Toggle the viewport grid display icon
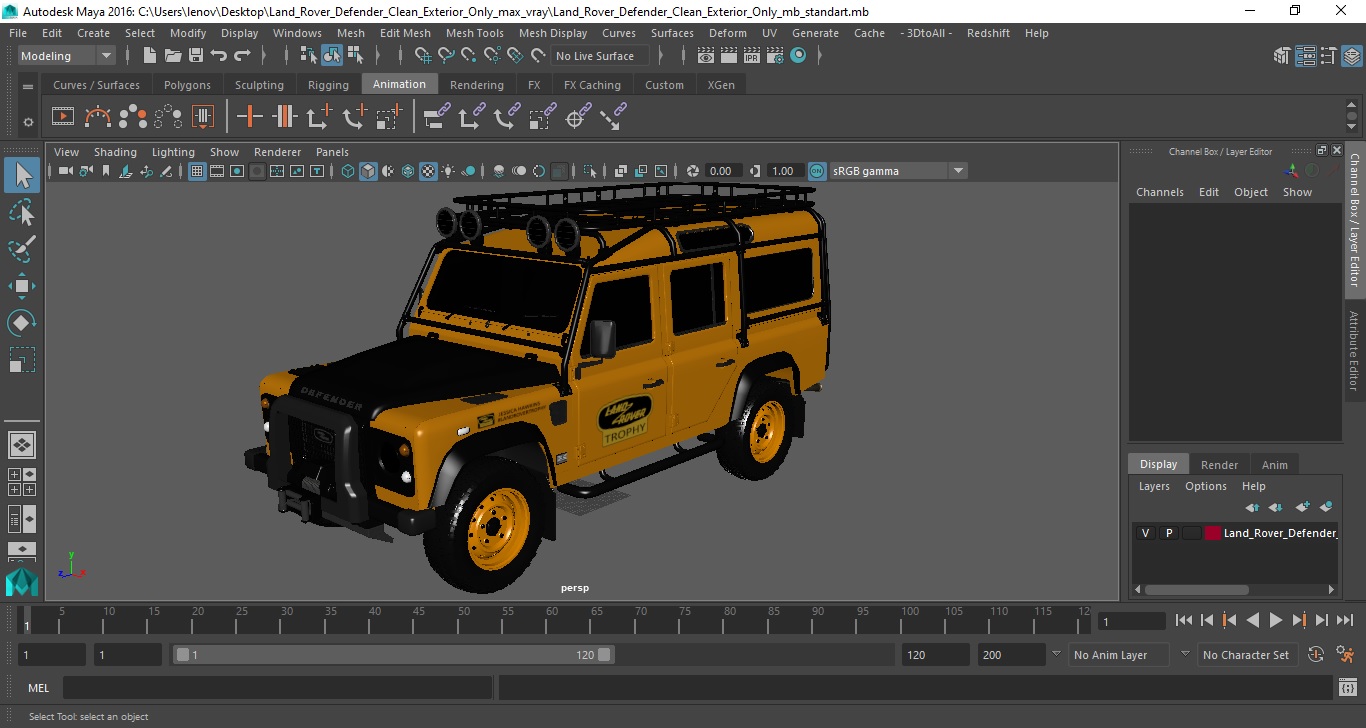This screenshot has width=1366, height=728. tap(197, 171)
